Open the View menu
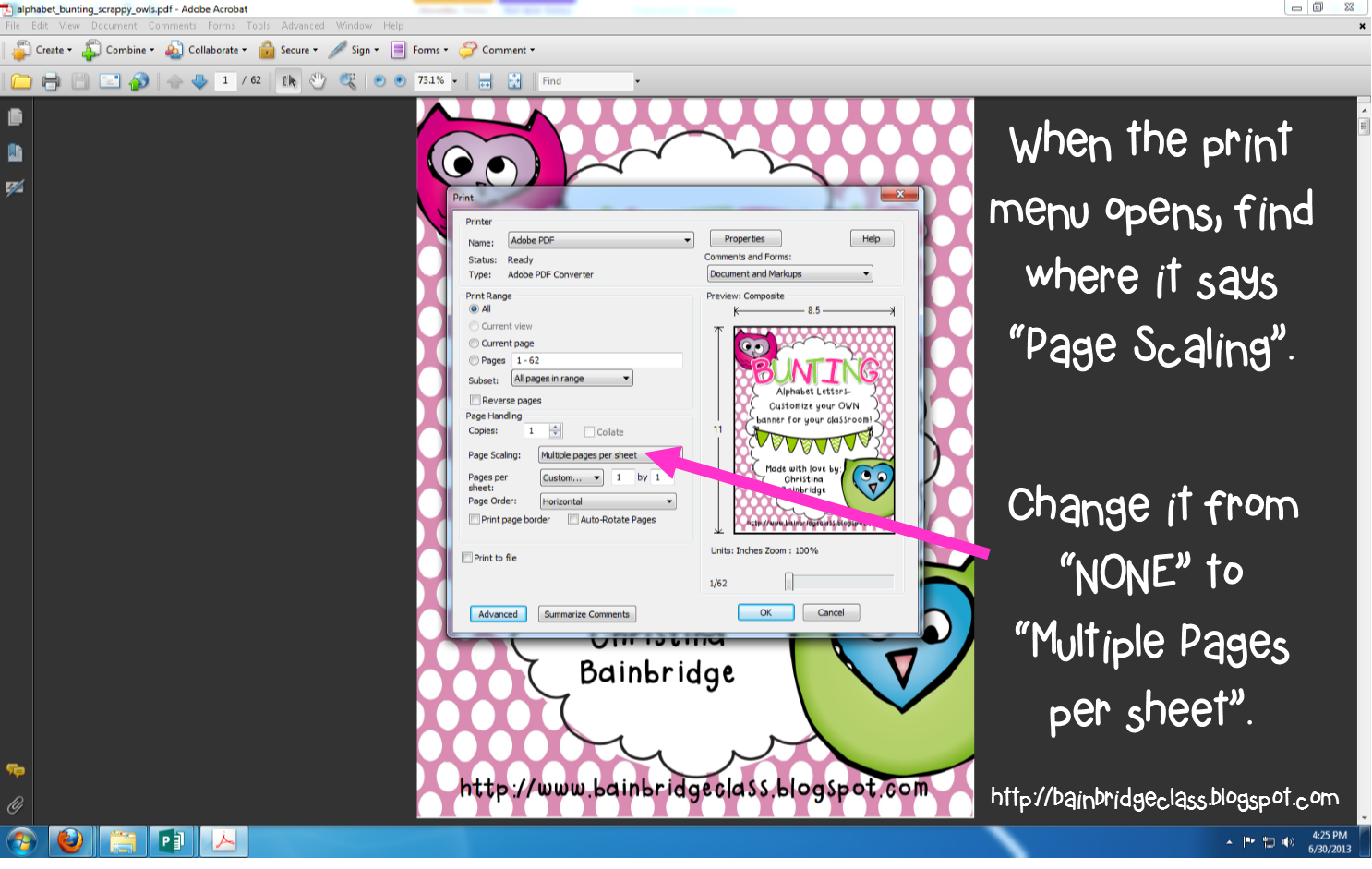1372x869 pixels. (69, 26)
